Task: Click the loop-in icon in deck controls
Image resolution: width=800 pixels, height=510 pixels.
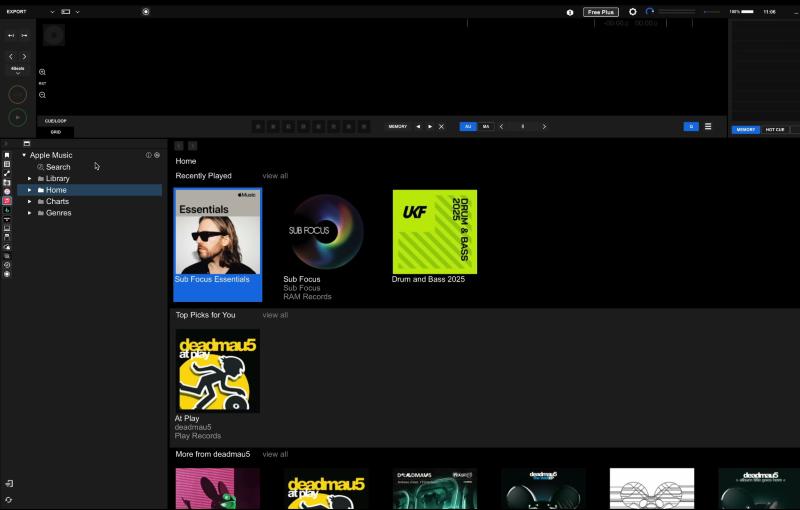Action: coord(11,36)
